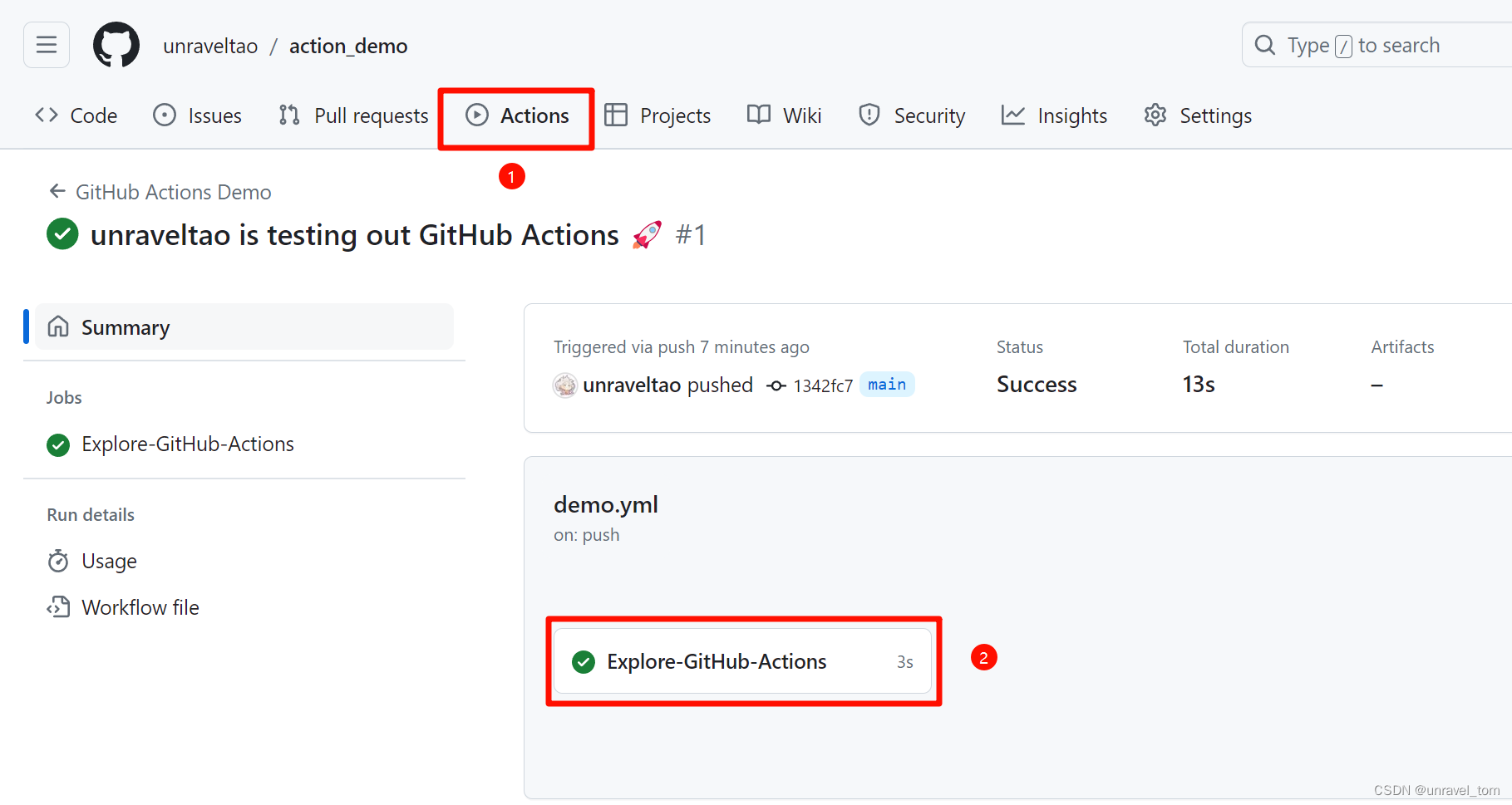Click the demo.yml workflow heading
The image size is (1512, 805).
pos(606,505)
